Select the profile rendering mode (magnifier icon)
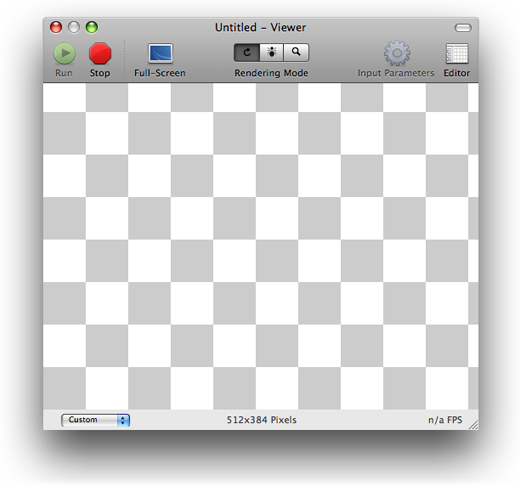Viewport: 520px width, 497px height. click(296, 52)
